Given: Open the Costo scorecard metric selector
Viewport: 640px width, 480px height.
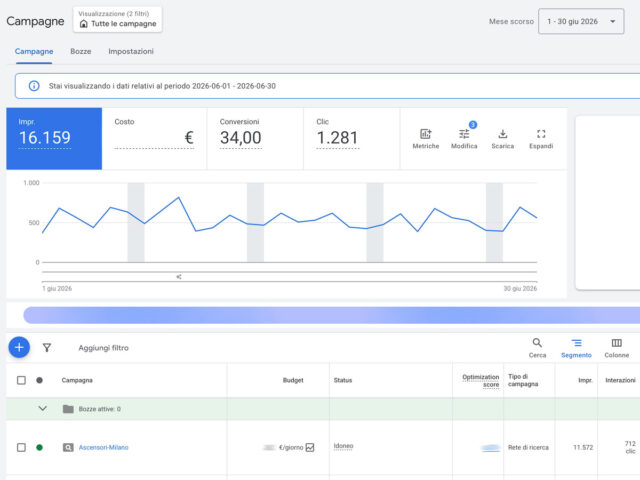Looking at the screenshot, I should pos(154,138).
